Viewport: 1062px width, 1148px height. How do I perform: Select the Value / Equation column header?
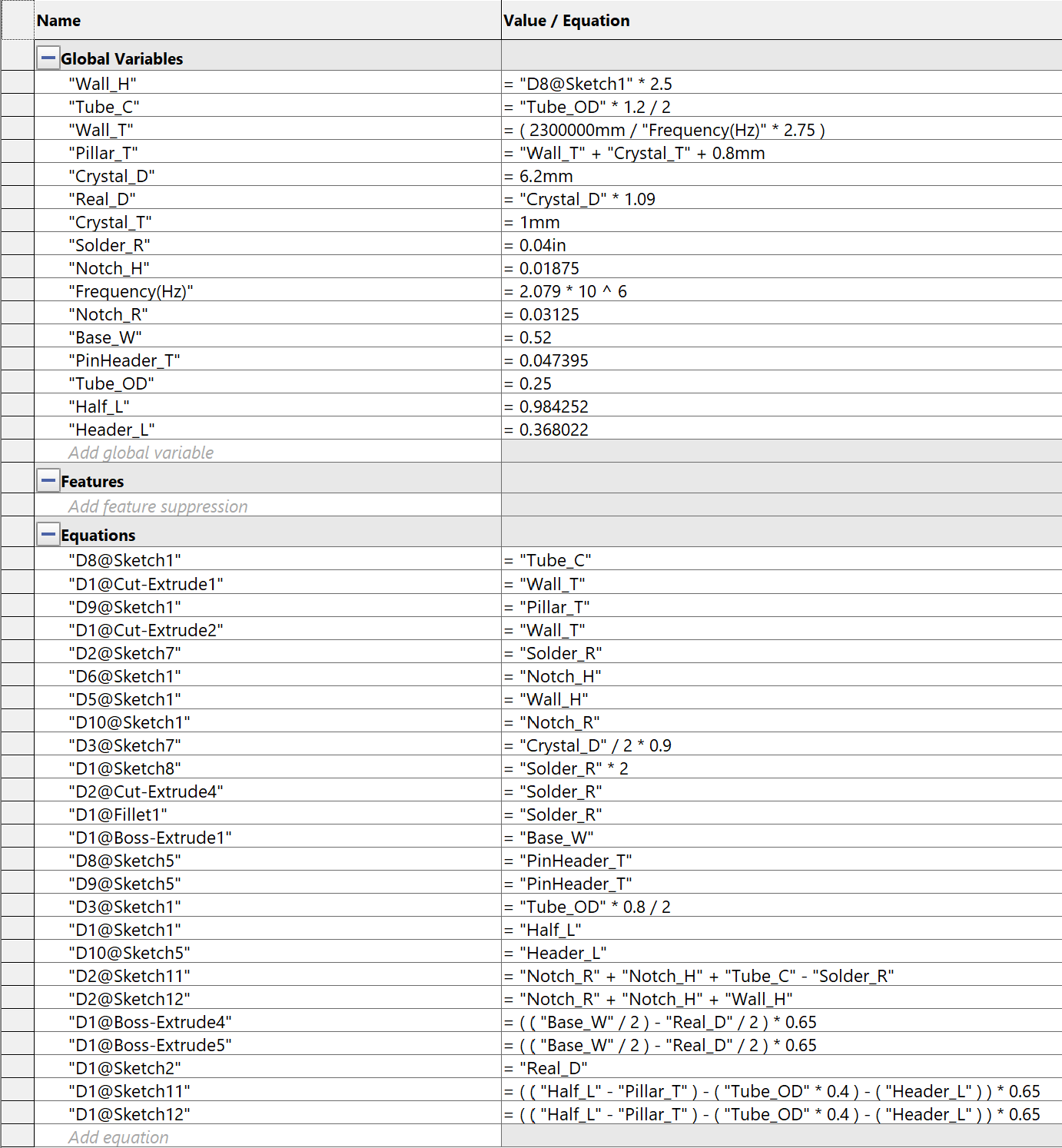coord(782,20)
